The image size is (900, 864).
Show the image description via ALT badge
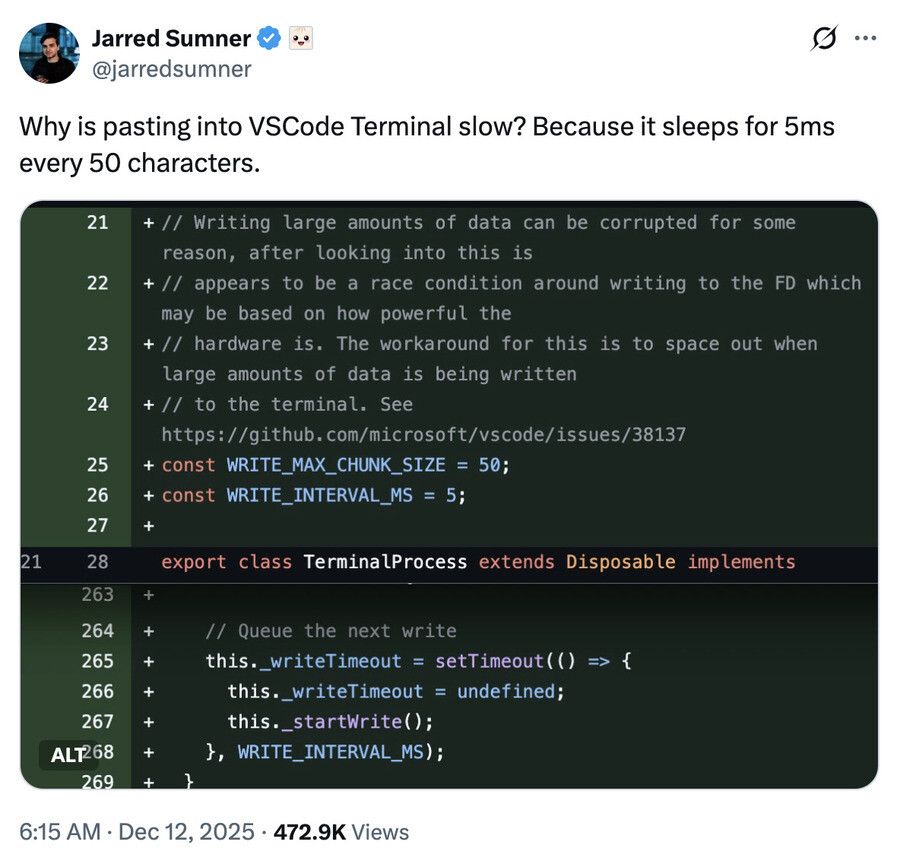click(x=66, y=754)
